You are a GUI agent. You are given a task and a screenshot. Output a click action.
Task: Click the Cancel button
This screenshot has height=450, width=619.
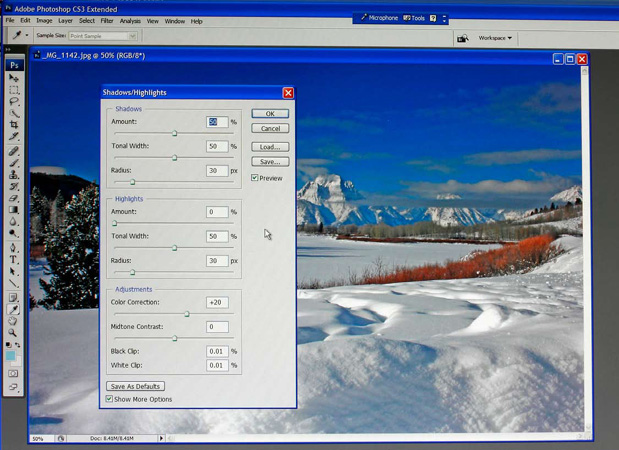pyautogui.click(x=270, y=129)
